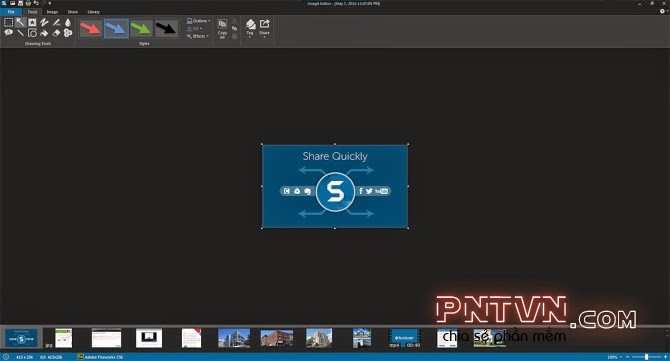This screenshot has height=361, width=670.
Task: Select the Eraser drawing tool
Action: 56,33
